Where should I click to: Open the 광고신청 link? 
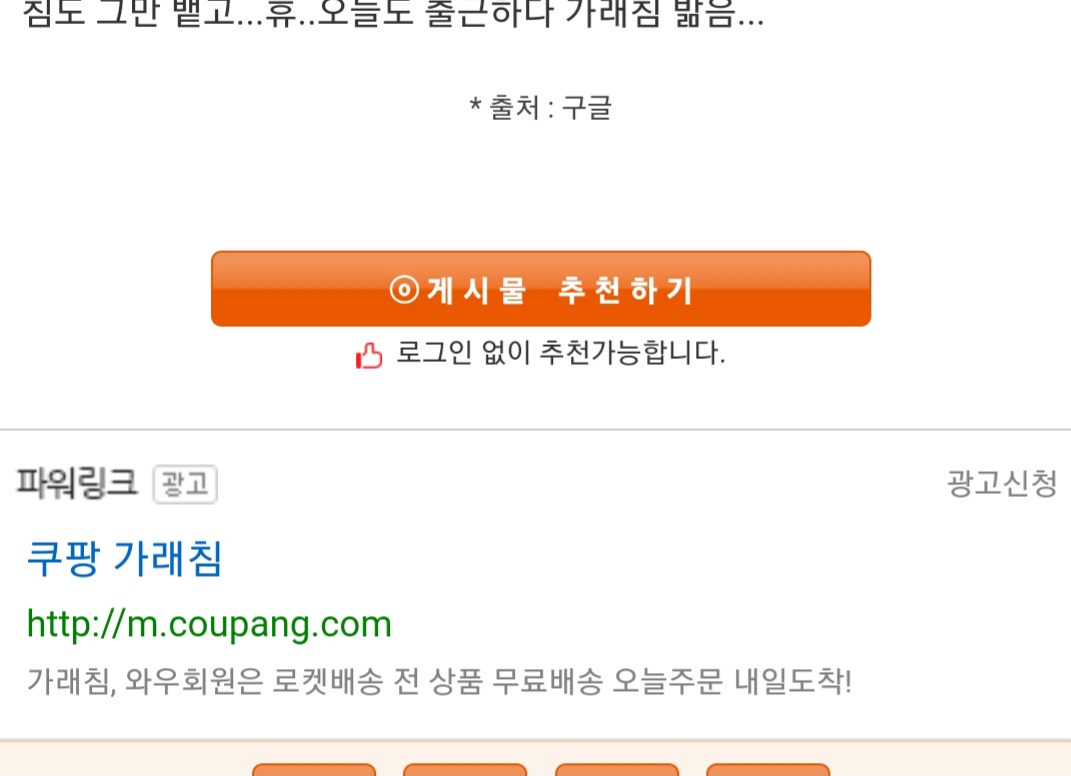(x=1002, y=484)
